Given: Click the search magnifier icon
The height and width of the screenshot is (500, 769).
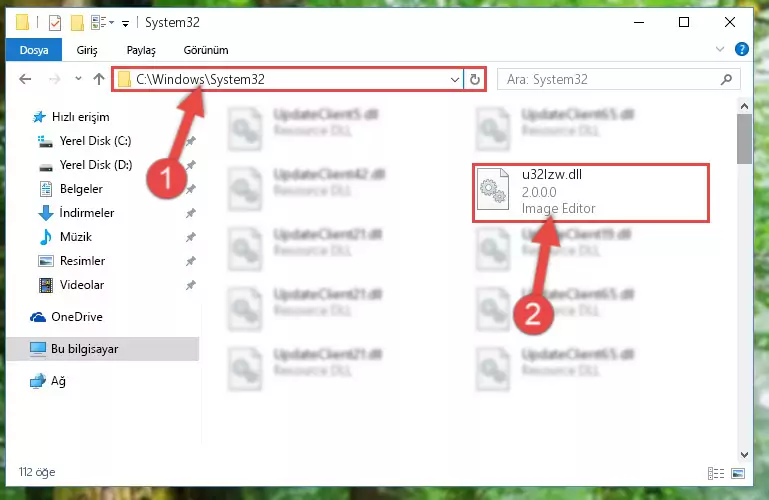Looking at the screenshot, I should click(726, 79).
